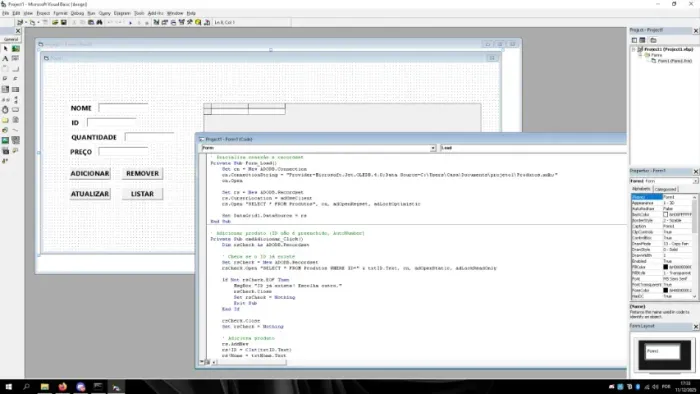Viewport: 700px width, 394px height.
Task: Open the Project menu
Action: click(x=43, y=13)
